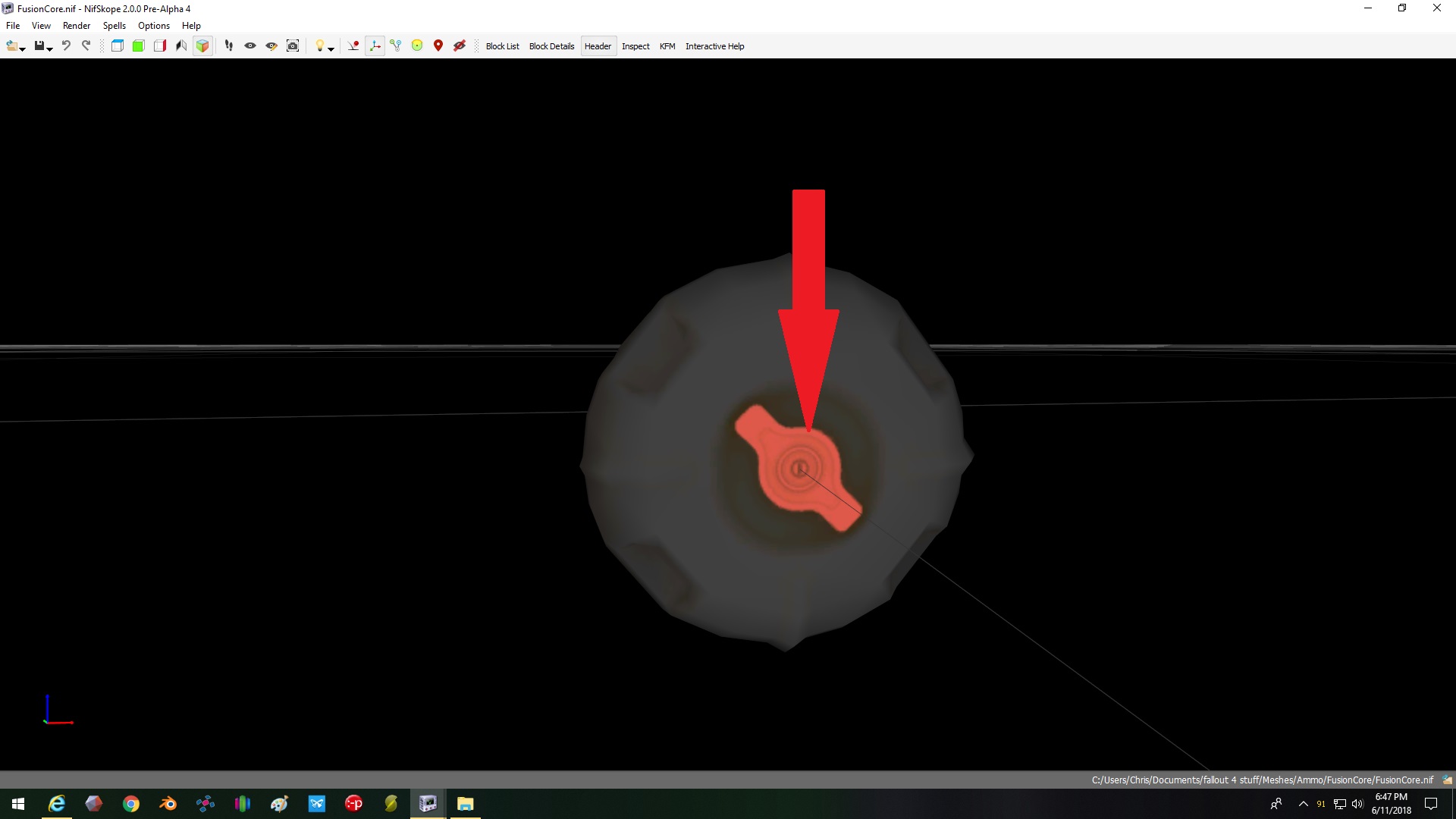Undo the last action

[66, 46]
